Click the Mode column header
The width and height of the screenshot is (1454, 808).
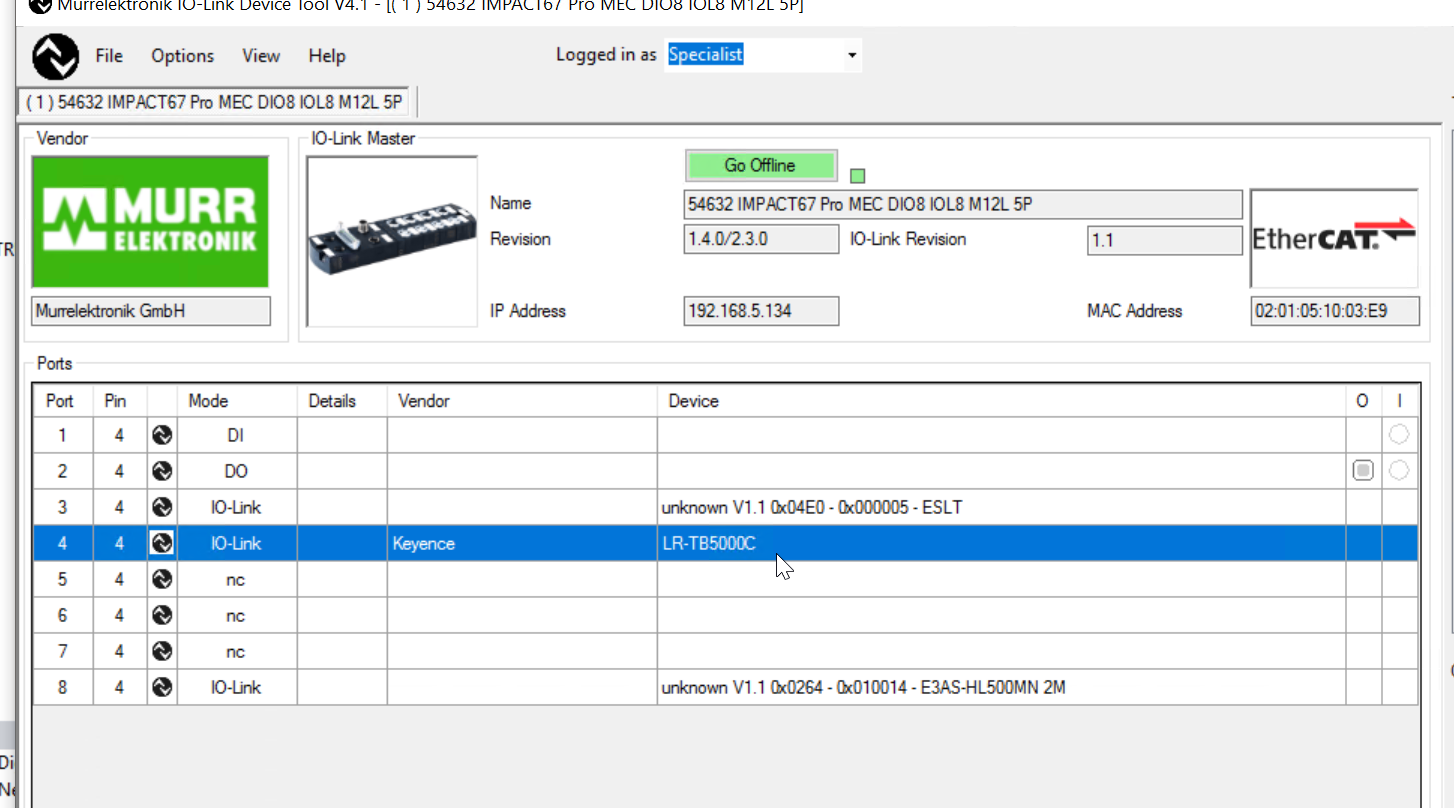236,401
